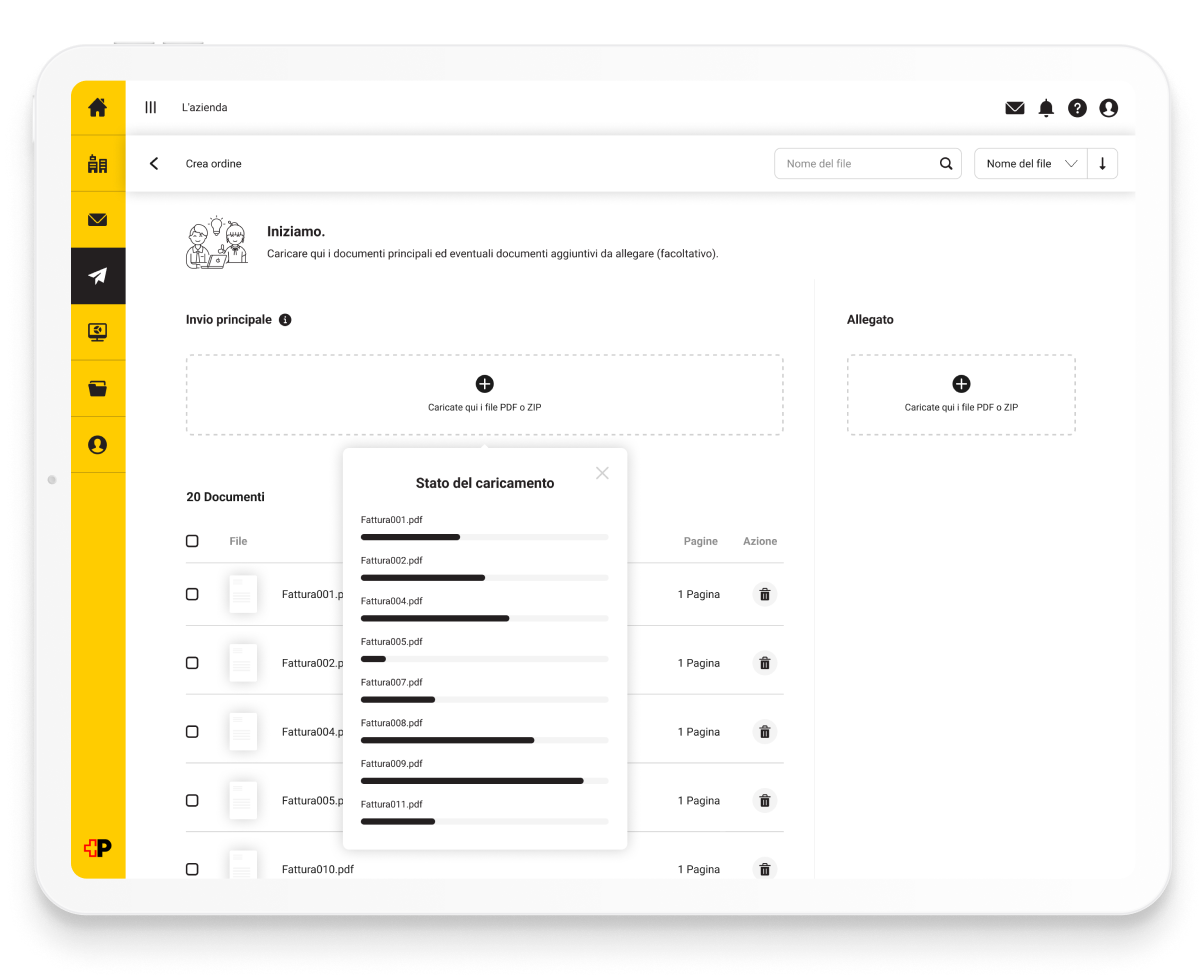The width and height of the screenshot is (1204, 980).
Task: Open the home icon in the sidebar
Action: coord(97,108)
